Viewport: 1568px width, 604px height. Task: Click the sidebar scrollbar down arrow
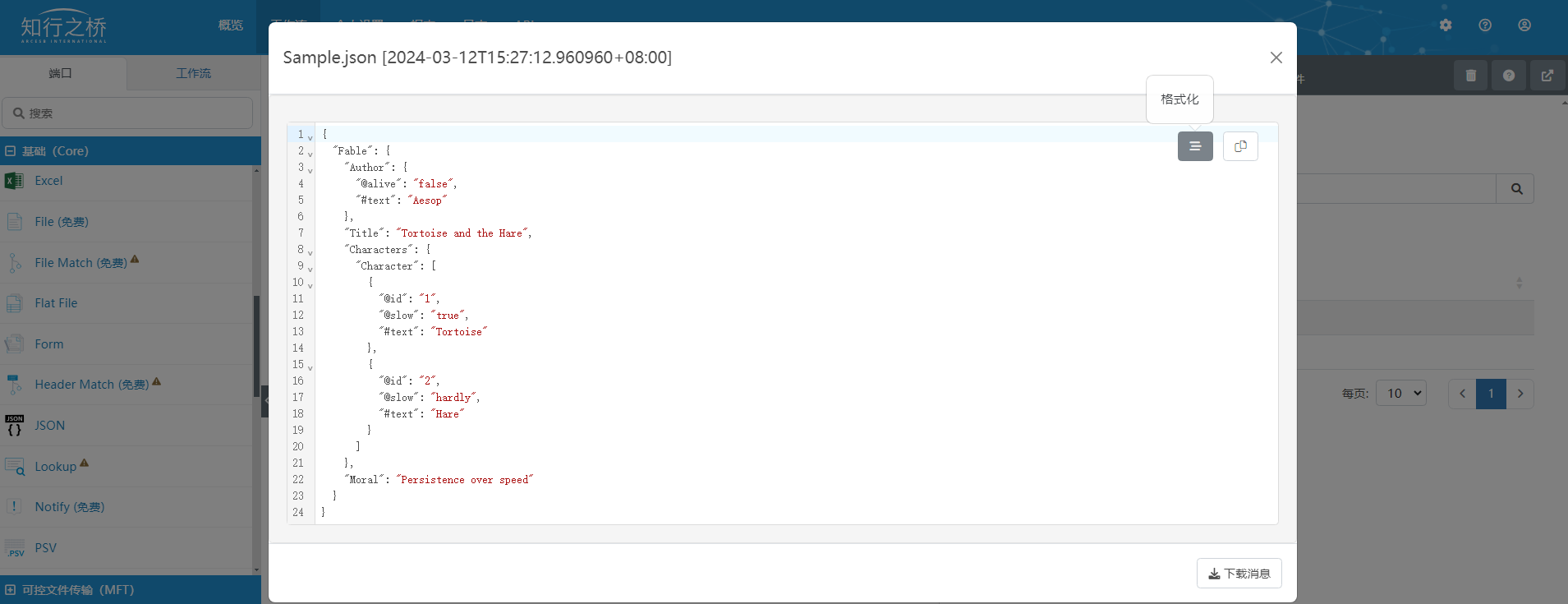[x=256, y=569]
